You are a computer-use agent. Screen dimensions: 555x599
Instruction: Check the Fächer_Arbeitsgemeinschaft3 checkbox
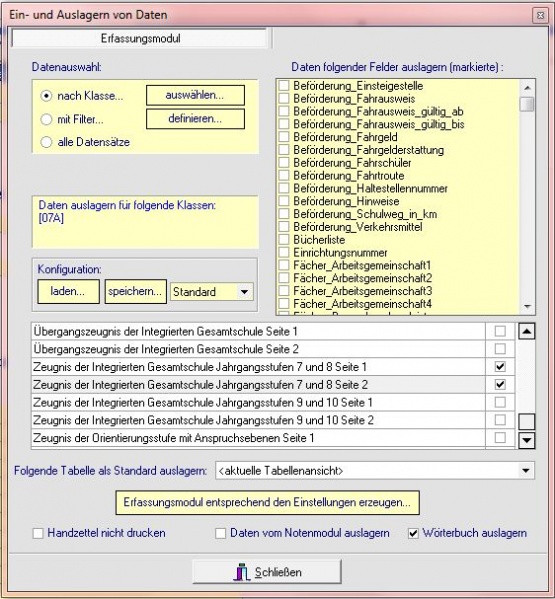pos(284,291)
